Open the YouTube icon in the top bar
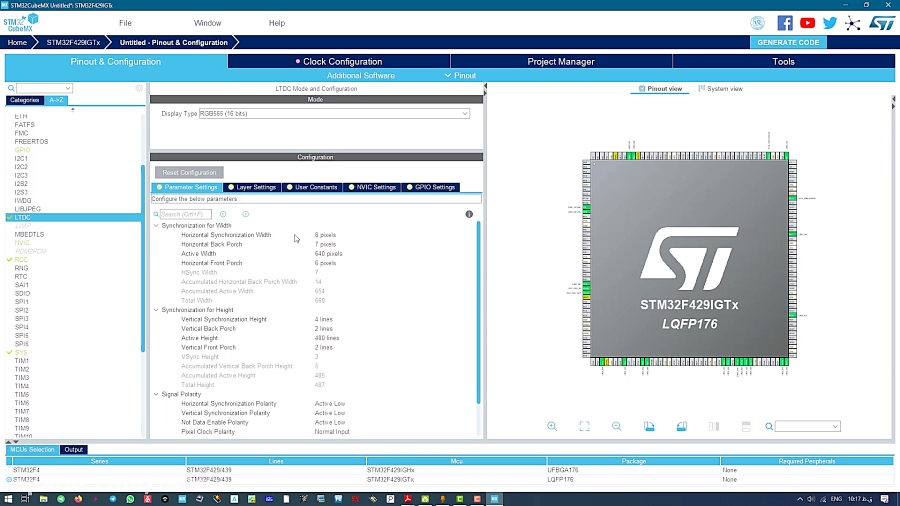900x506 pixels. click(808, 23)
